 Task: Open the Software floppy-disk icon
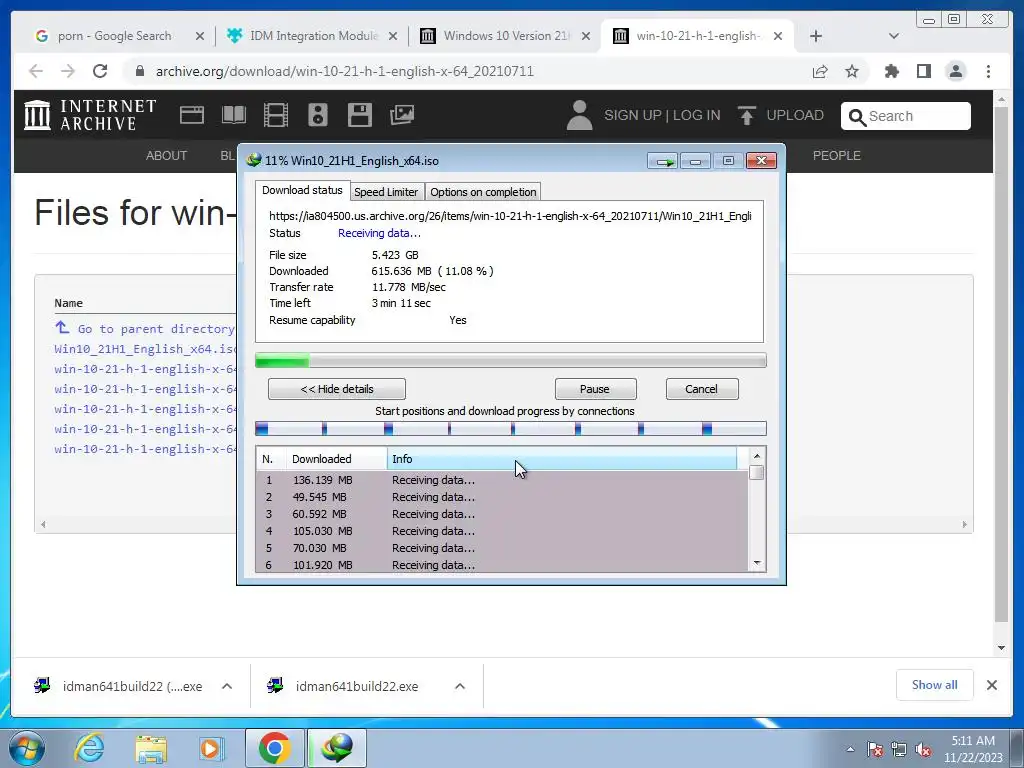[360, 115]
